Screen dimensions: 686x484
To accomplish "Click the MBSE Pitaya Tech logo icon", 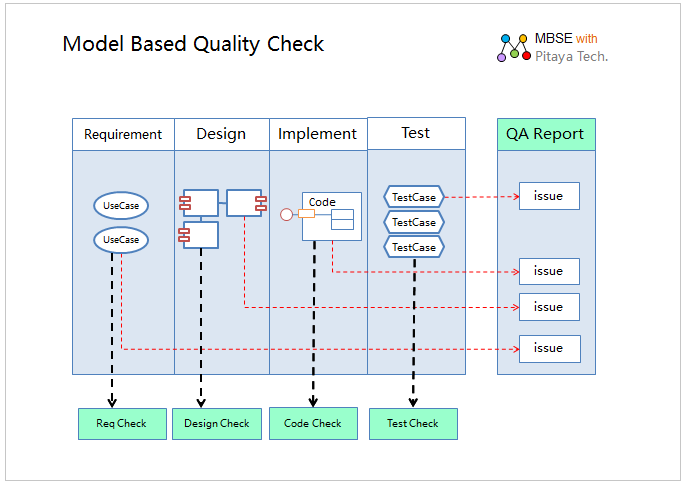I will click(x=514, y=48).
